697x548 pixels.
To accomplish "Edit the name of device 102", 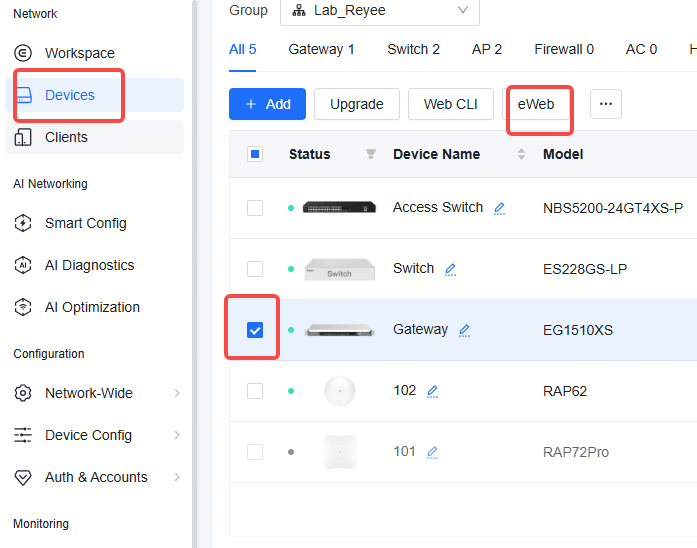I will pos(432,391).
